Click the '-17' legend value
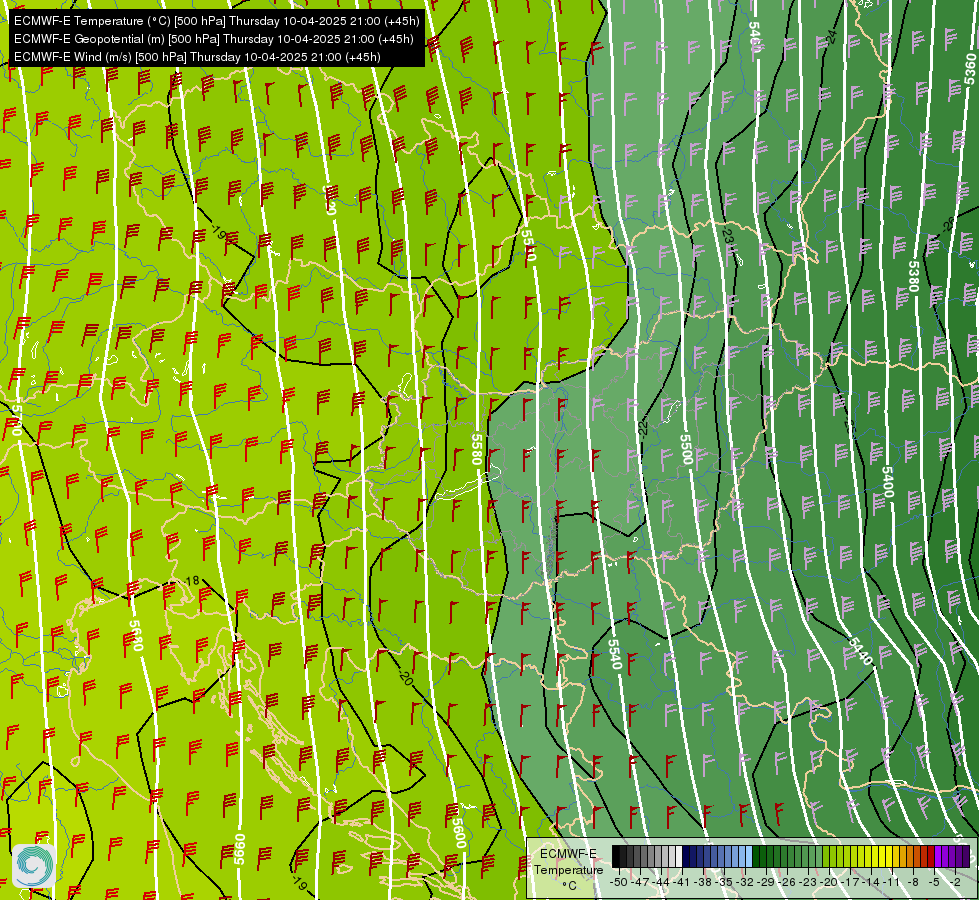Viewport: 979px width, 900px height. coord(850,882)
